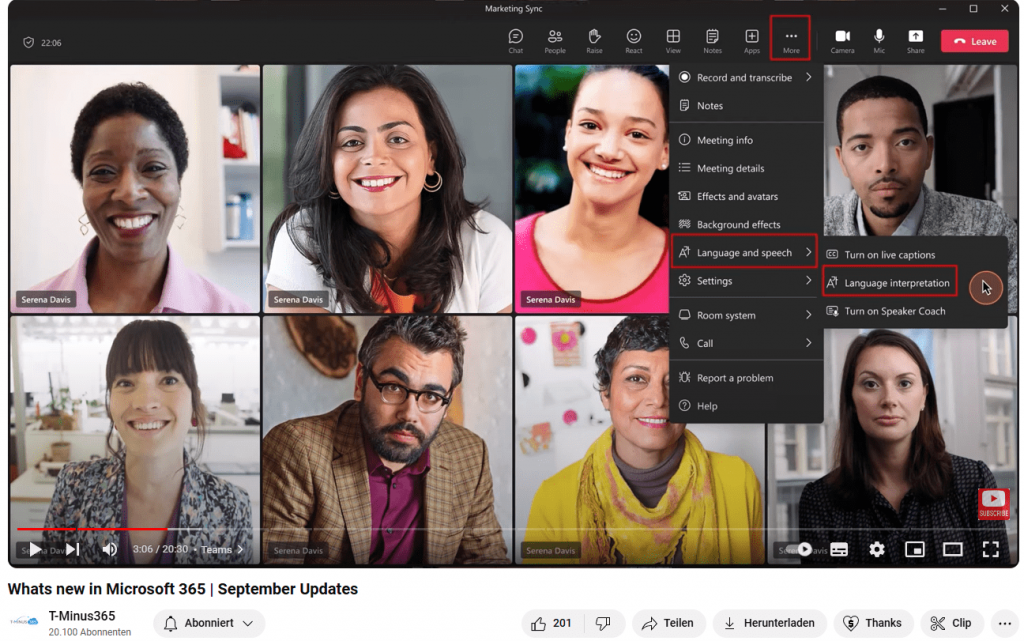Image resolution: width=1024 pixels, height=641 pixels.
Task: Click the red Leave button
Action: click(974, 41)
